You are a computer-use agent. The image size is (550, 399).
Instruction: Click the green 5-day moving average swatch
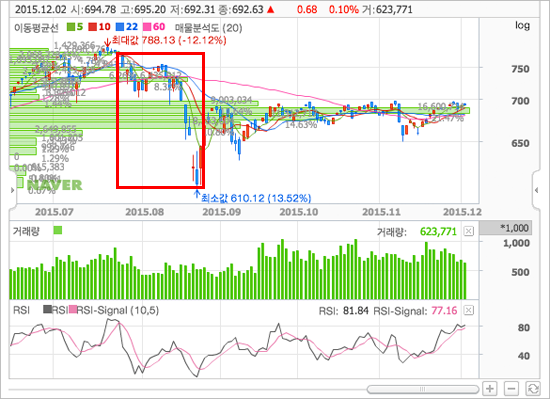tap(71, 27)
